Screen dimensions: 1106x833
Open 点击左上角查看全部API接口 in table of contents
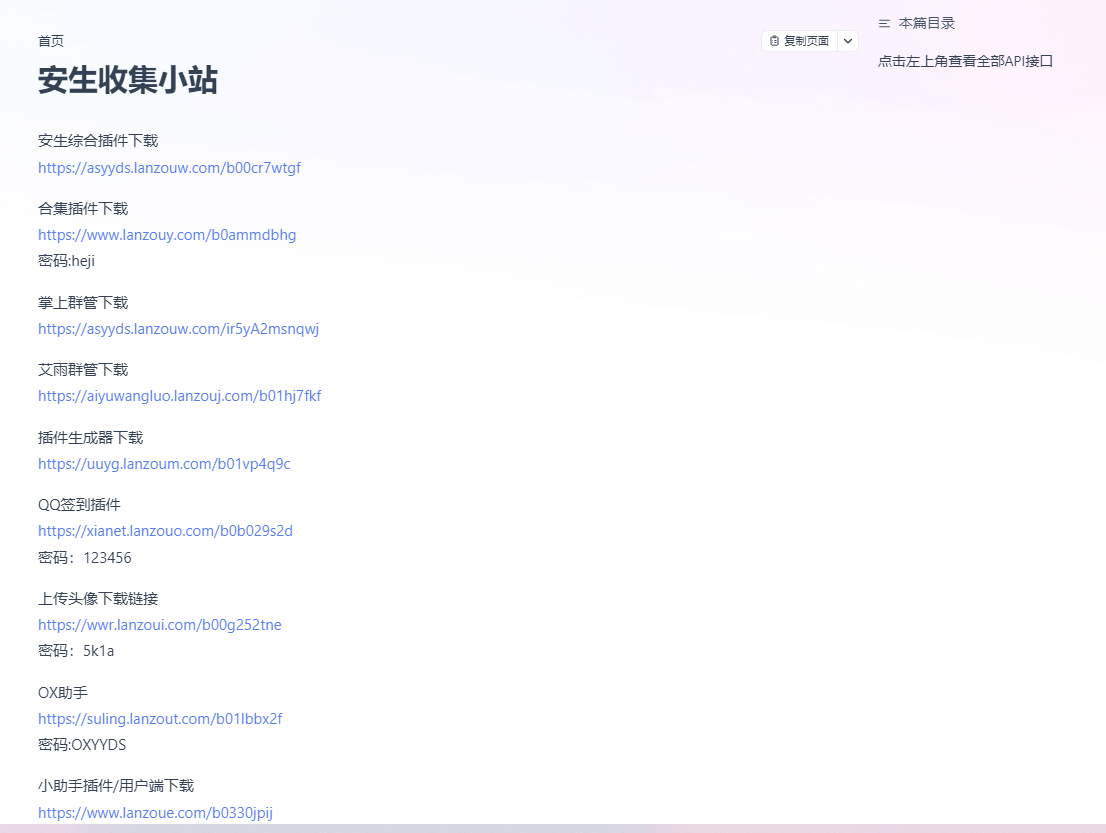point(965,61)
